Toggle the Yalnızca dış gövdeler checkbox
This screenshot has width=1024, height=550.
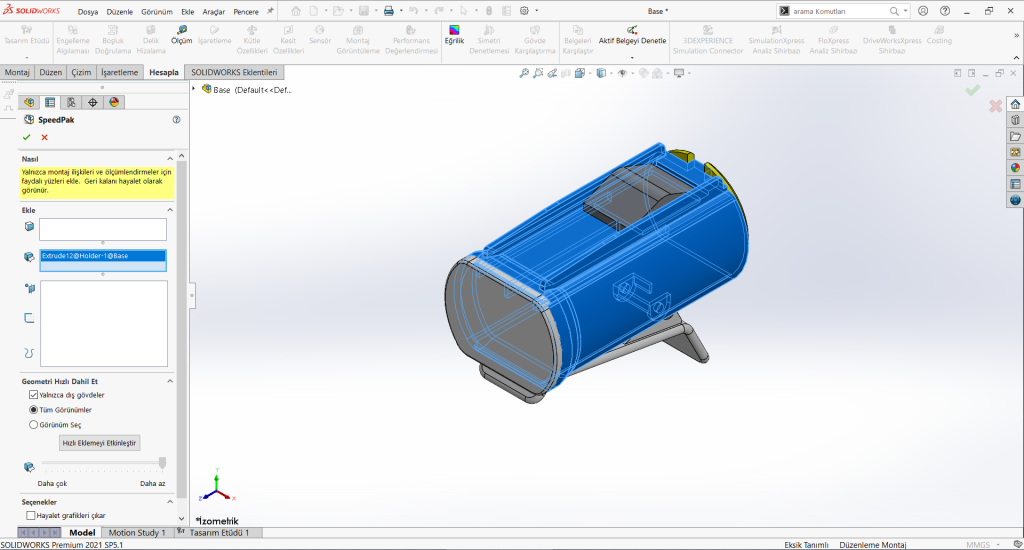pos(33,395)
